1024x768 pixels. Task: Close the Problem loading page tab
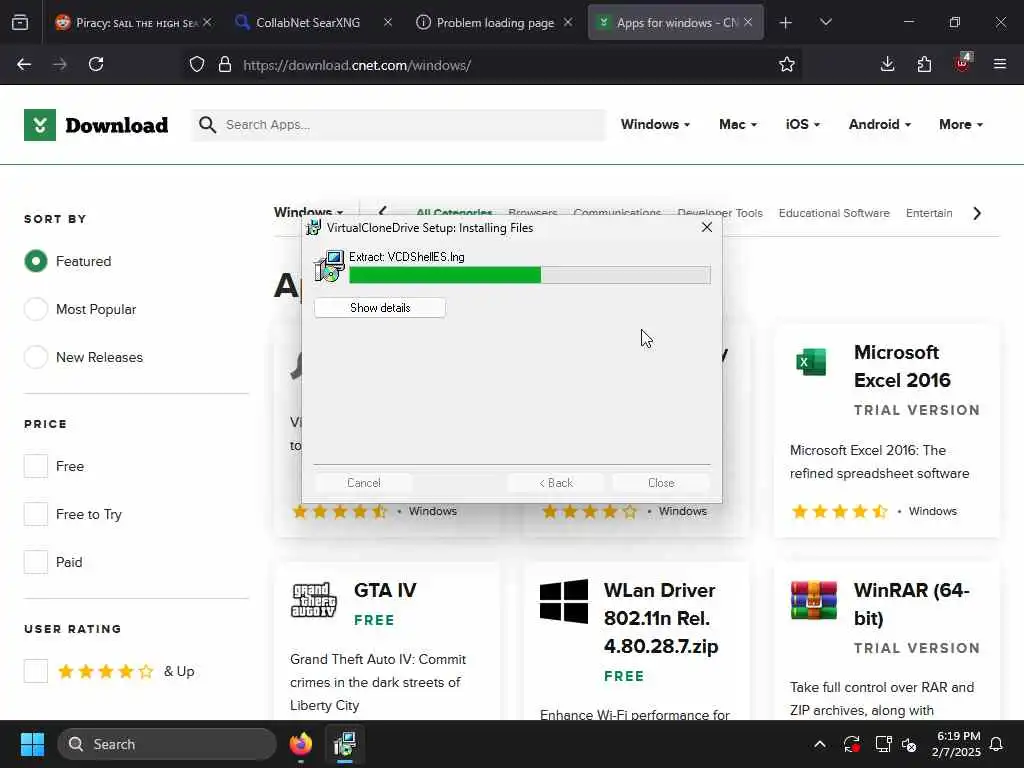(568, 23)
